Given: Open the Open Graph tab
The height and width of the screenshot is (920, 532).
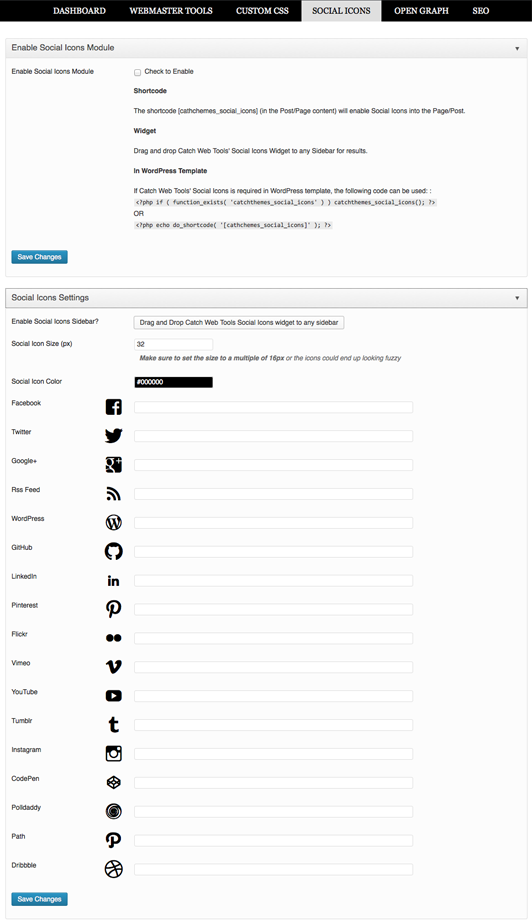Looking at the screenshot, I should tap(421, 11).
